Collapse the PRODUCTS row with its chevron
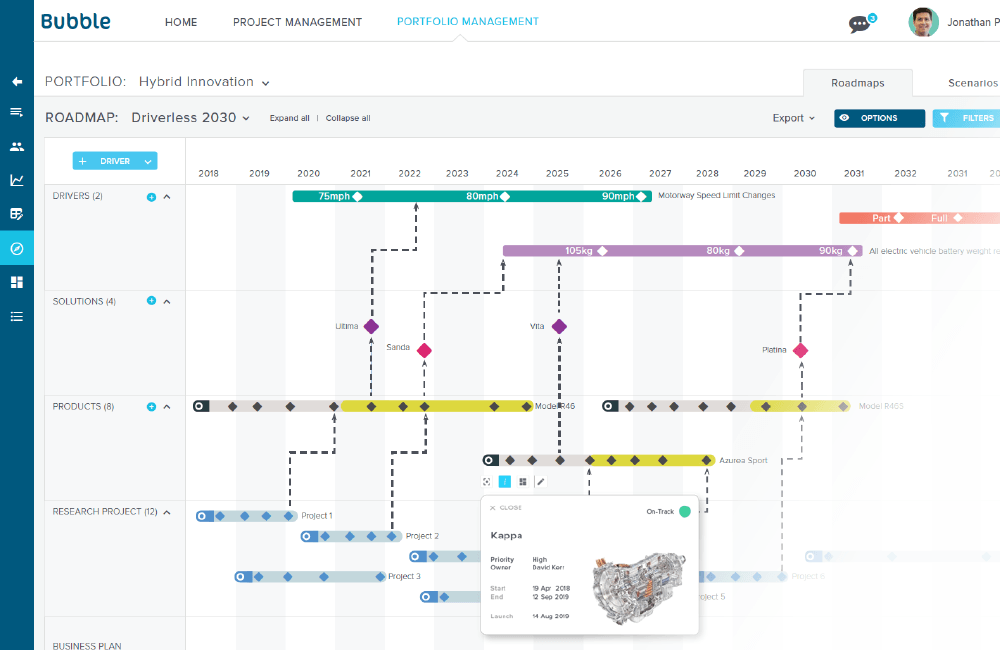Viewport: 1000px width, 650px height. click(x=167, y=407)
